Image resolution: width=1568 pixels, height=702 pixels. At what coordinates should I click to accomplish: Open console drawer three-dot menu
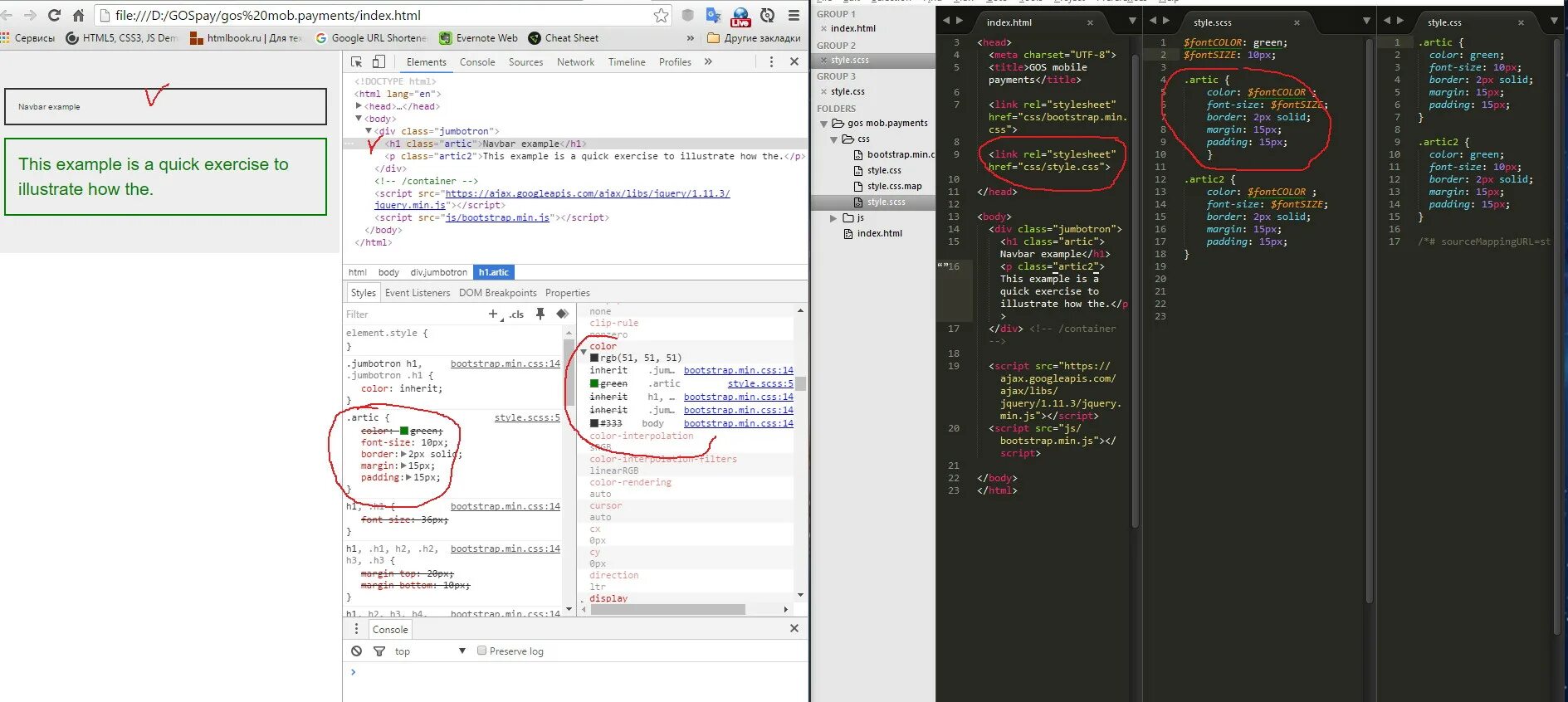coord(357,629)
